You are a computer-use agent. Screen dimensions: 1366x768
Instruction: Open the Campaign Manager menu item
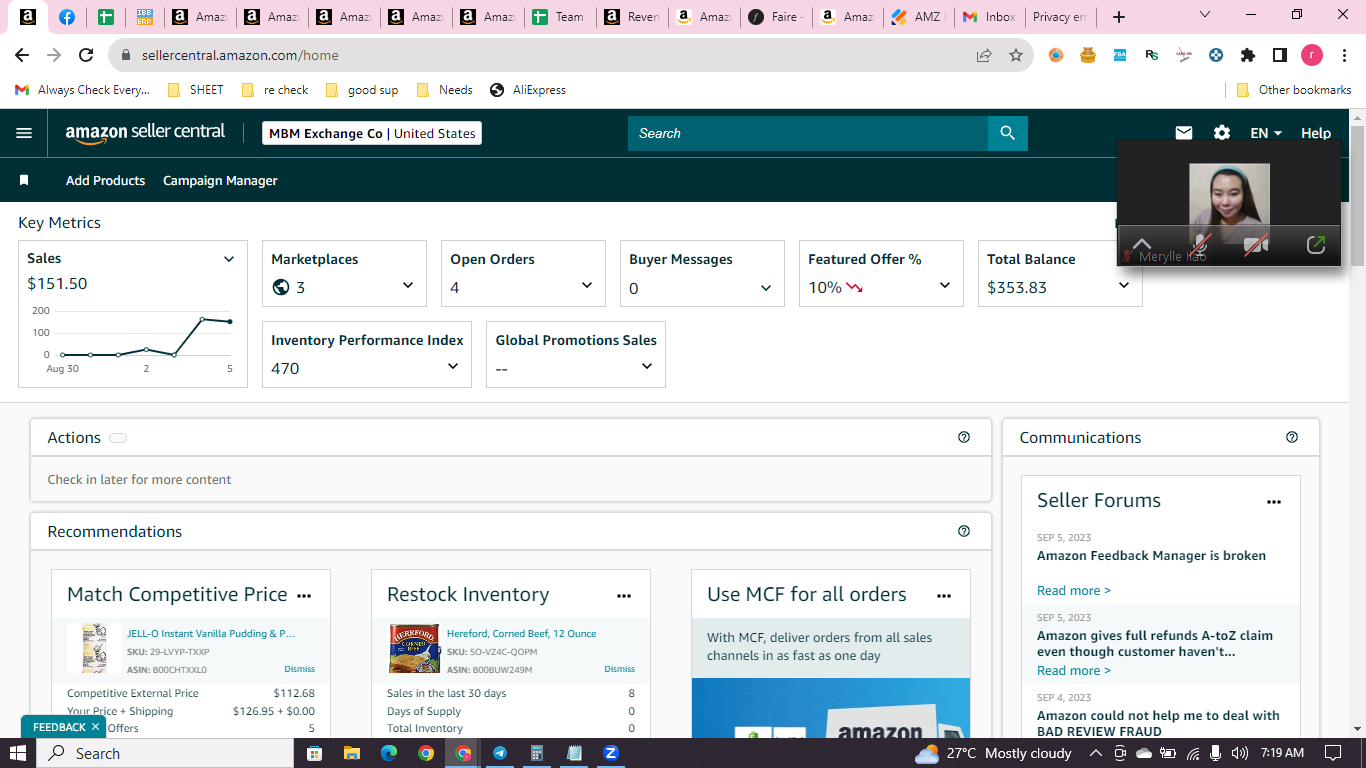pyautogui.click(x=220, y=181)
